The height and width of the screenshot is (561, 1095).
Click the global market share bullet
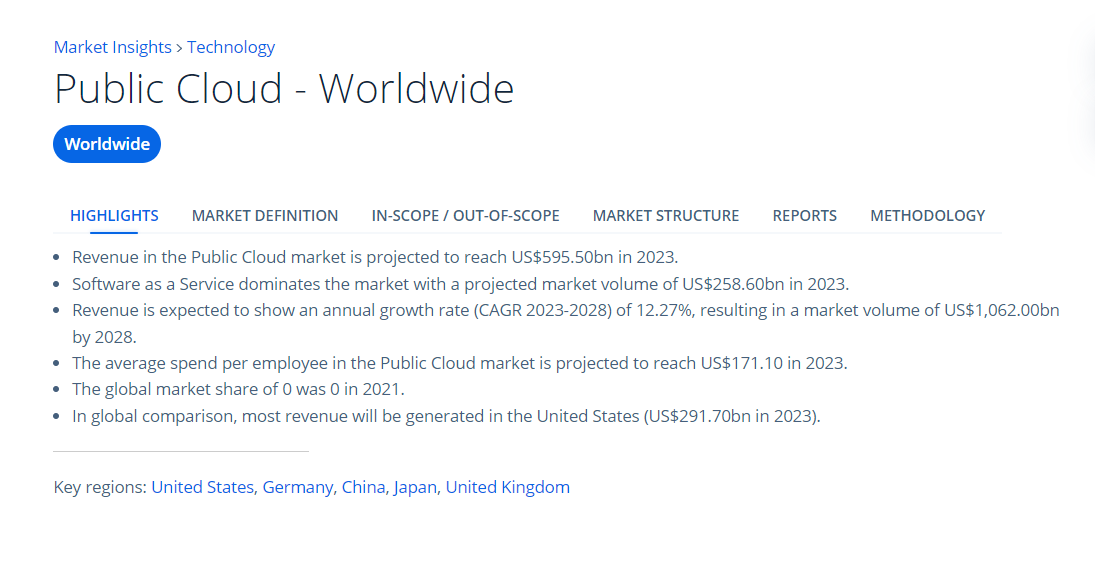[x=238, y=389]
